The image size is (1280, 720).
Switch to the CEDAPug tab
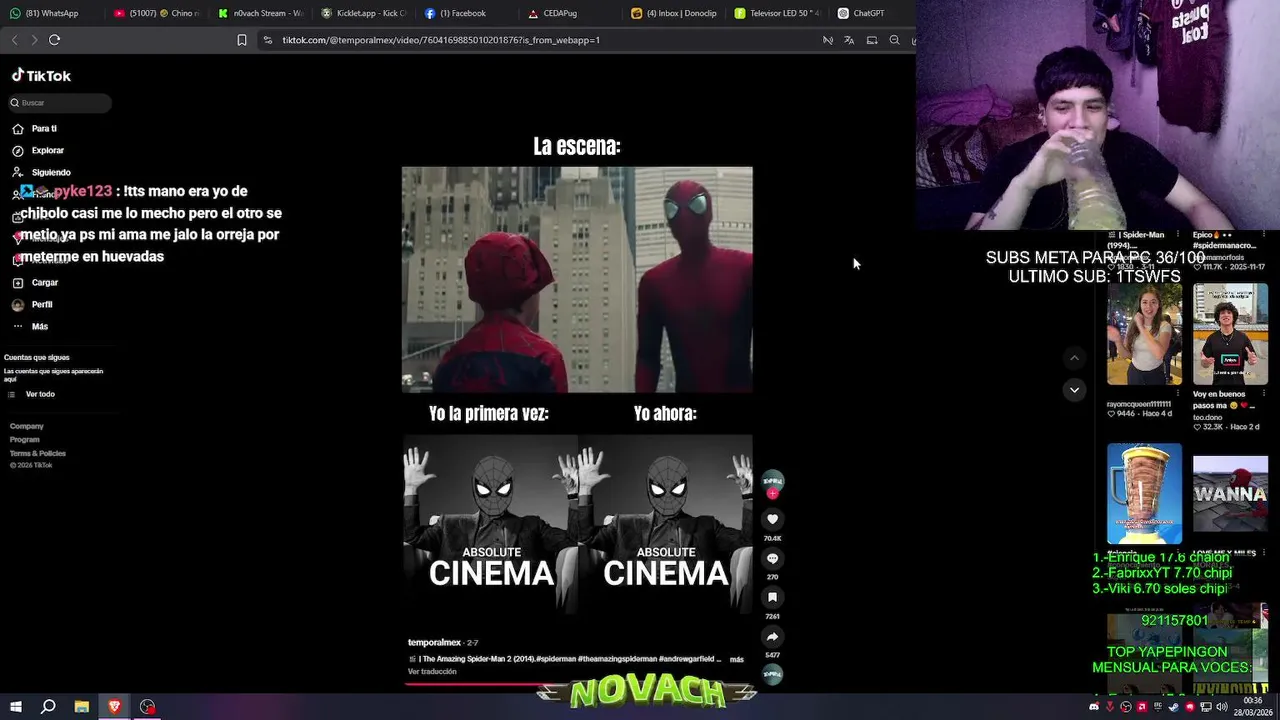click(x=571, y=13)
